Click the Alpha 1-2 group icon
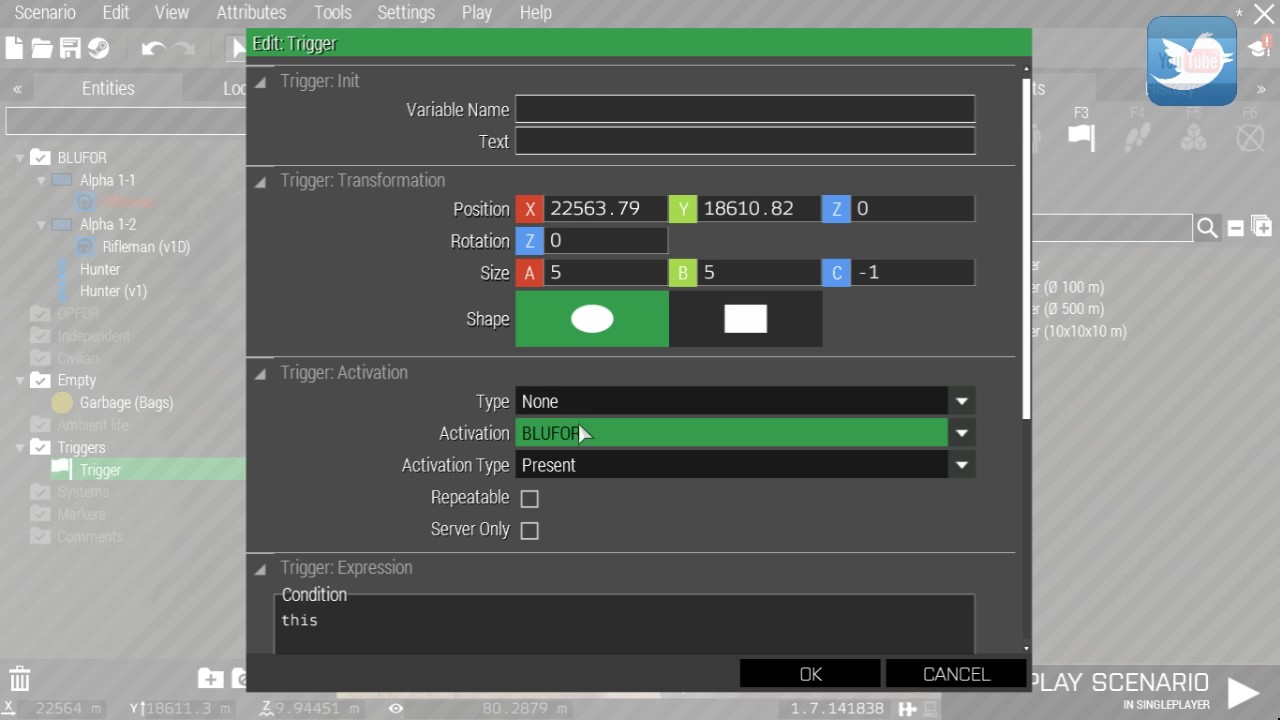Image resolution: width=1280 pixels, height=720 pixels. (x=62, y=224)
